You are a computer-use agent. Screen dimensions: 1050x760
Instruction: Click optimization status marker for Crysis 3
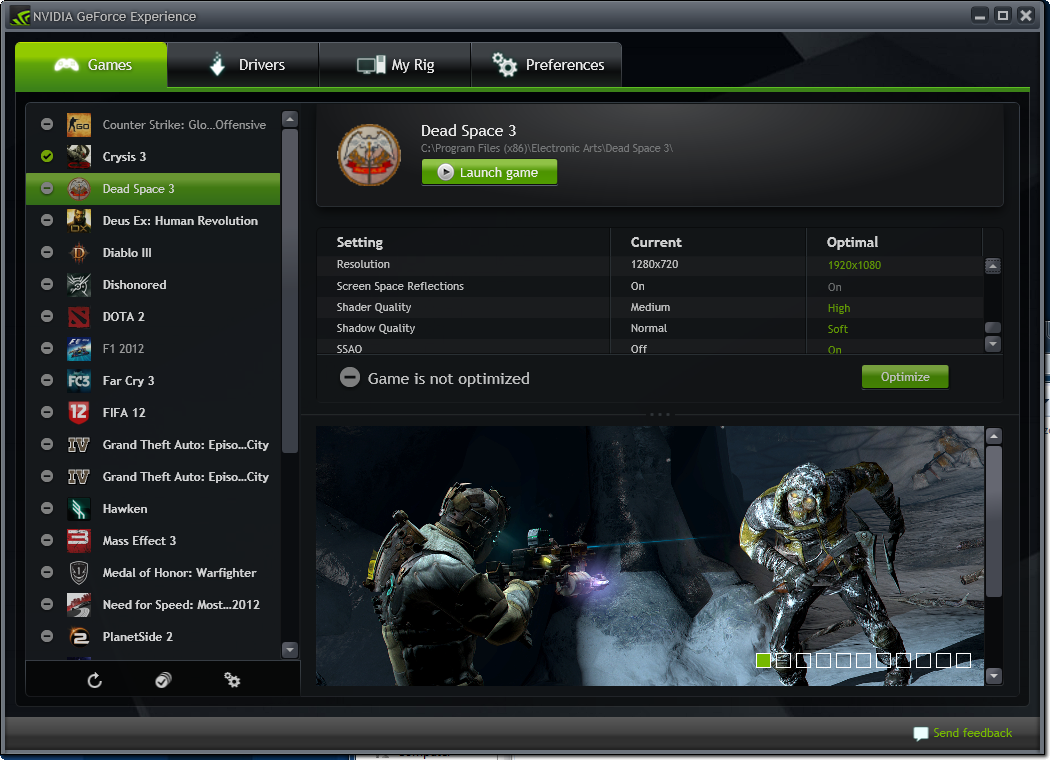click(x=47, y=157)
